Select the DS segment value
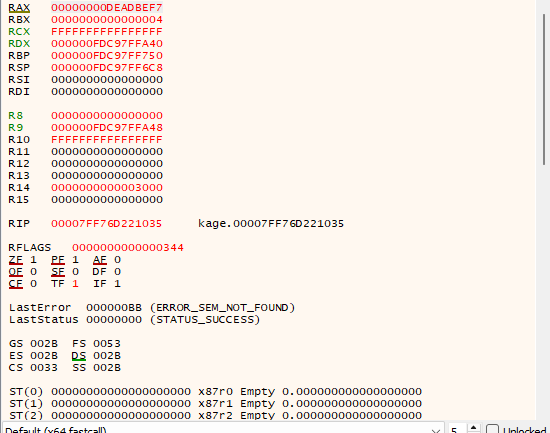The image size is (550, 433). [107, 355]
